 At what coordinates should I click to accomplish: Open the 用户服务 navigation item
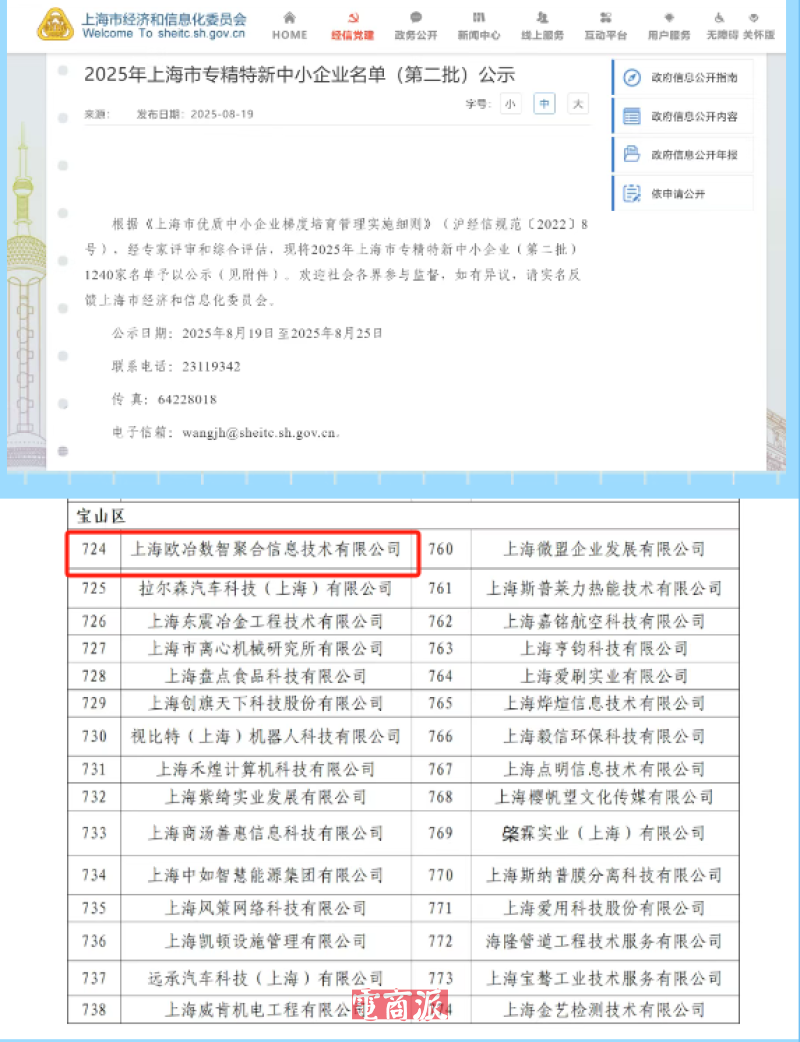(669, 27)
